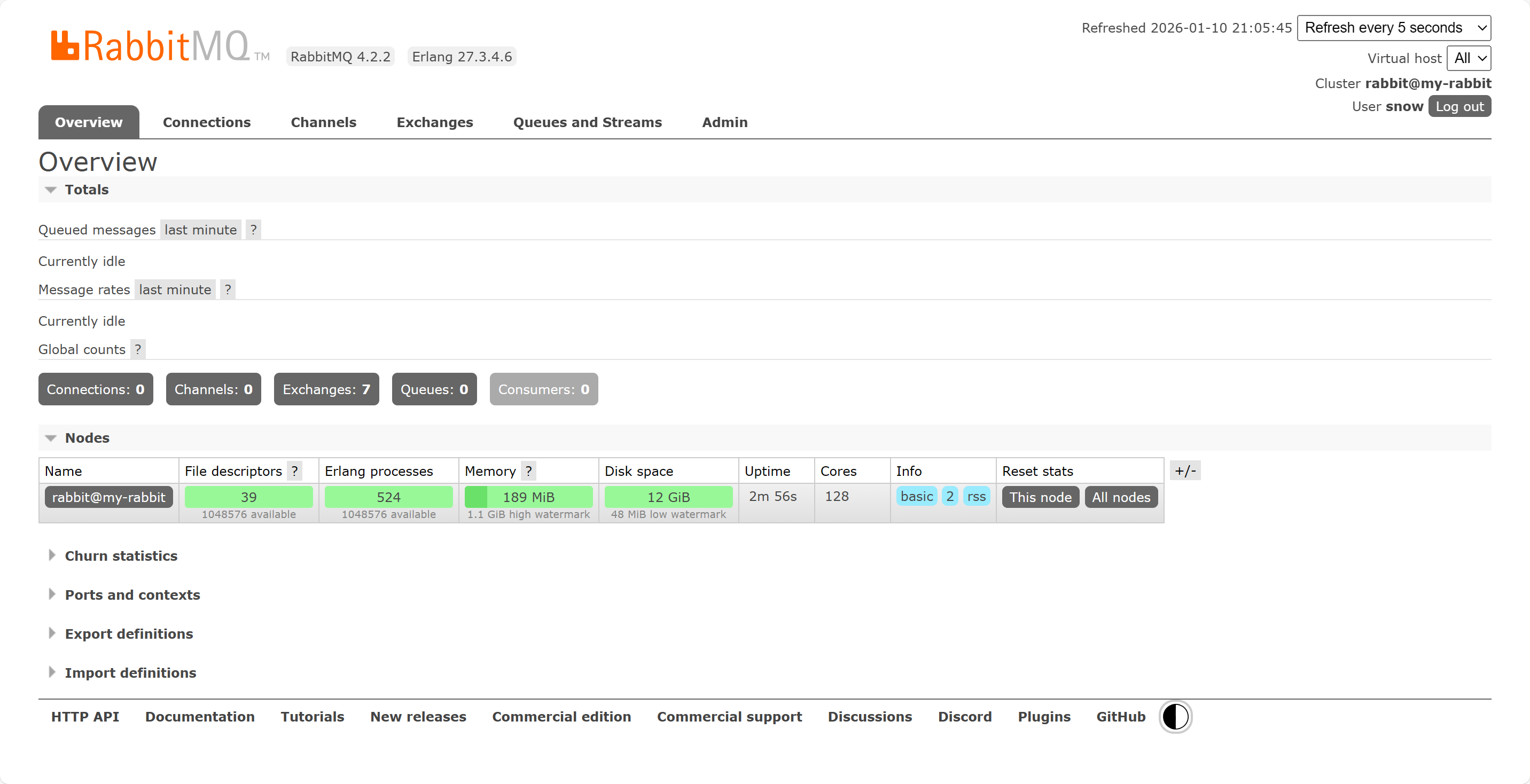
Task: Toggle the +/- columns selector for Nodes
Action: click(x=1185, y=471)
